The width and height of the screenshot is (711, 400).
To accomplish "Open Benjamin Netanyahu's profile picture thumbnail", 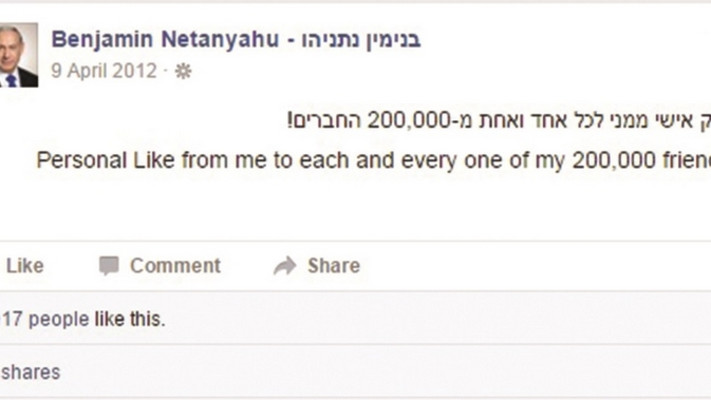I will coord(19,55).
